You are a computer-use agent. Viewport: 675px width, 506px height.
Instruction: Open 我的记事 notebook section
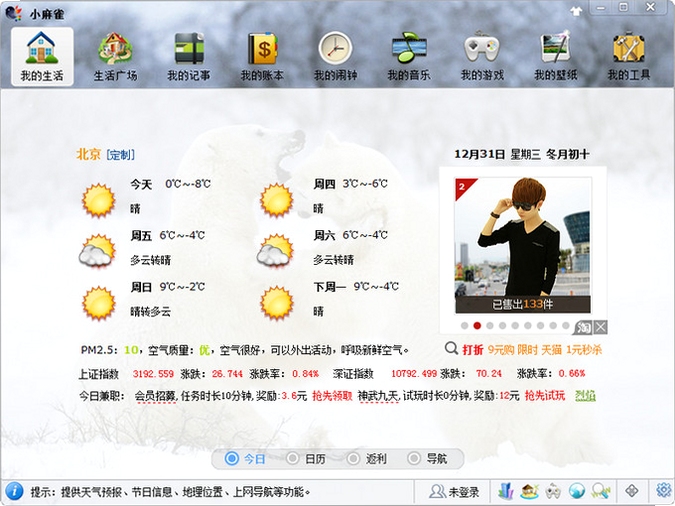coord(189,56)
